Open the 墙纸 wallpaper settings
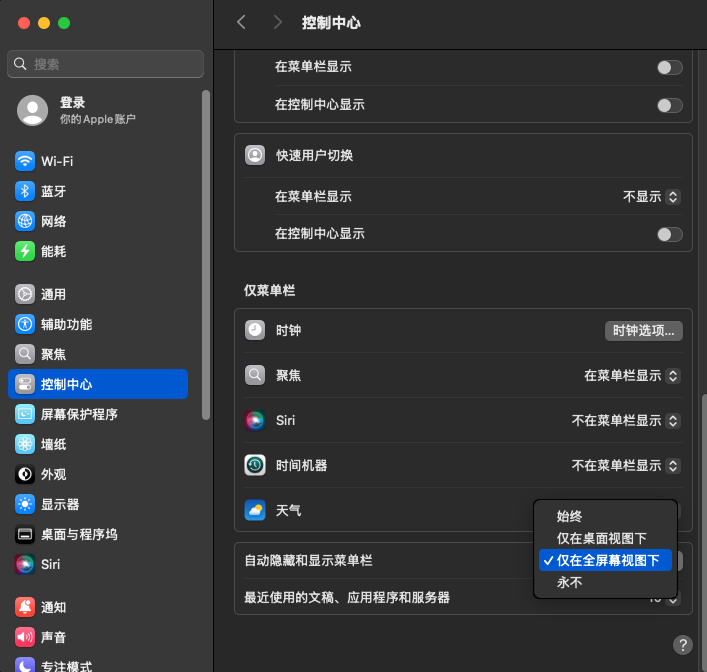 click(x=53, y=444)
